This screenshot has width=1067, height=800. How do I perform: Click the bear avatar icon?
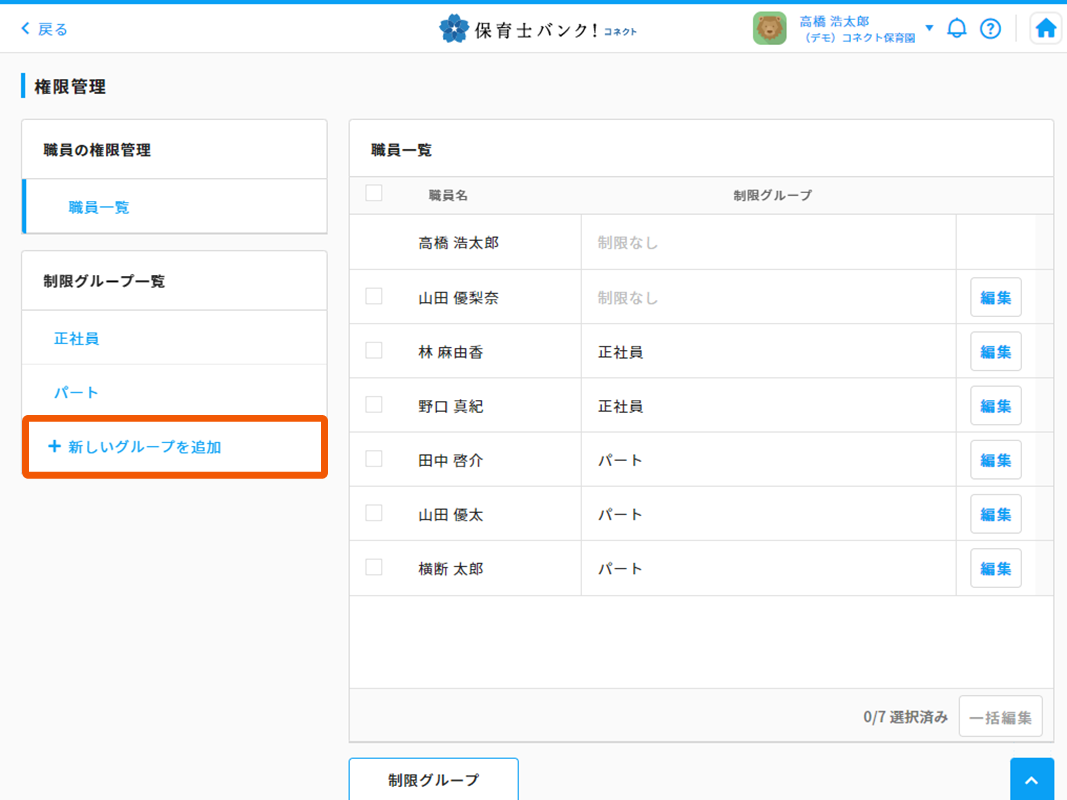[x=769, y=29]
